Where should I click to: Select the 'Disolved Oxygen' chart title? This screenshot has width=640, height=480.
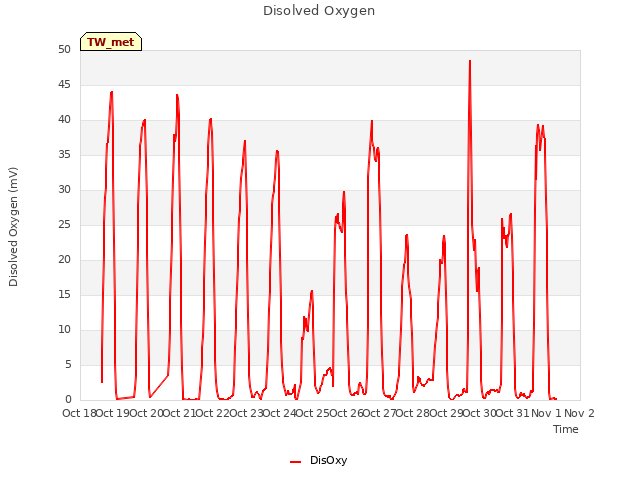coord(319,11)
